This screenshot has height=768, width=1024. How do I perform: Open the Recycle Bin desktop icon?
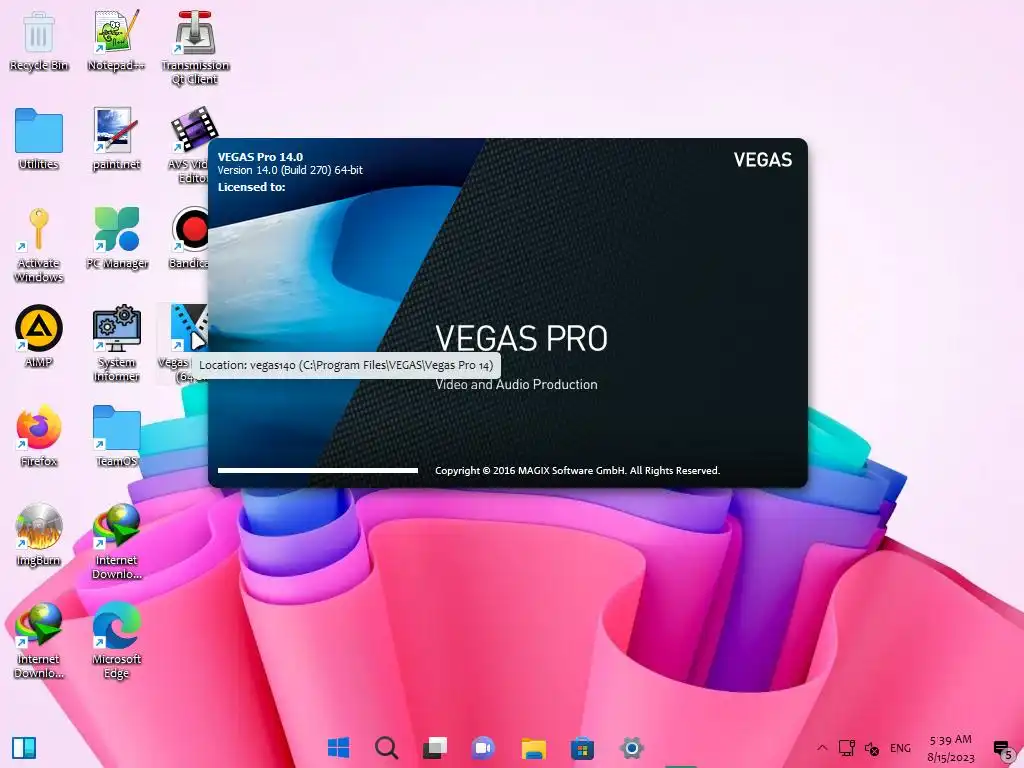(39, 40)
